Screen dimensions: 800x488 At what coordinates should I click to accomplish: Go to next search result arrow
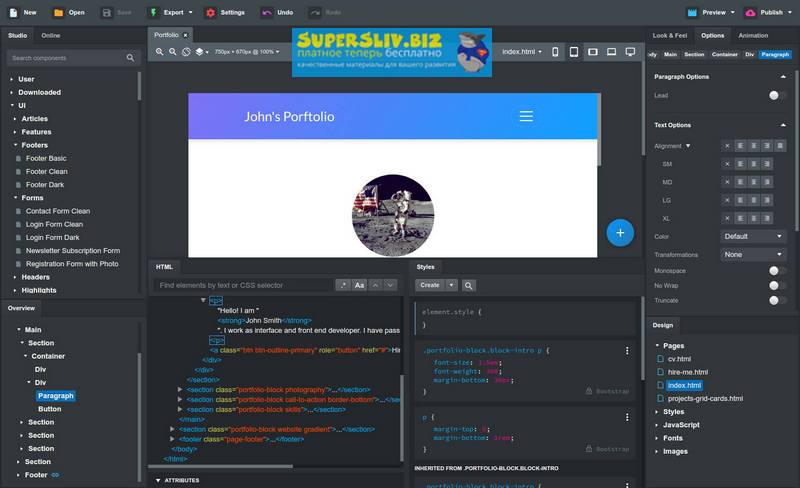coord(390,285)
